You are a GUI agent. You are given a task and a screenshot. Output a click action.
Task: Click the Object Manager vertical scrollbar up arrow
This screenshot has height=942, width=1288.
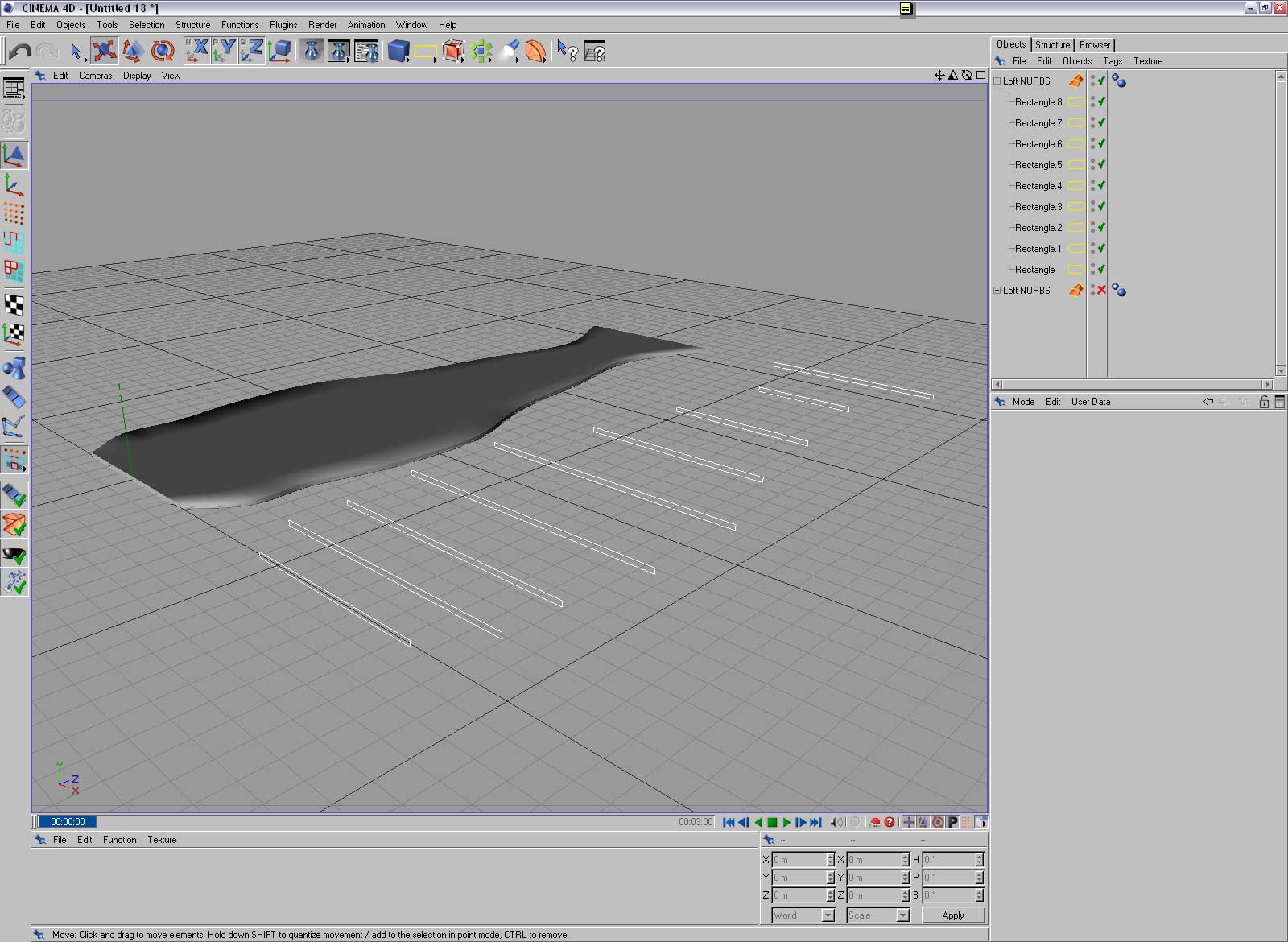coord(1281,76)
